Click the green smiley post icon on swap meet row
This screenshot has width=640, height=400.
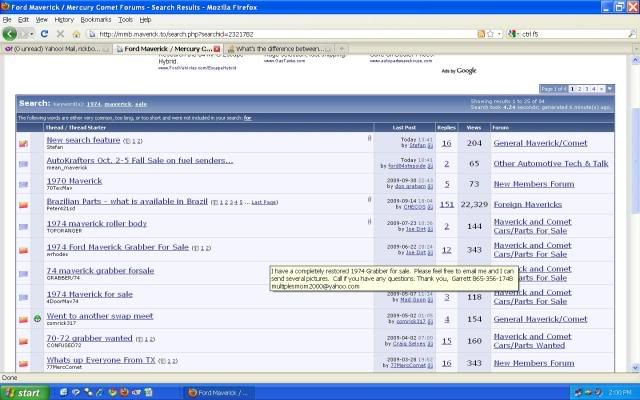(37, 319)
